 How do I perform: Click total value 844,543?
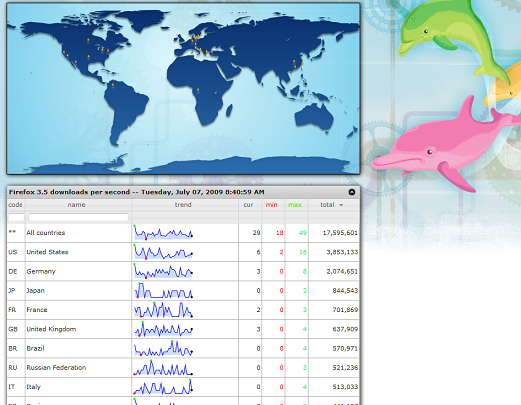click(x=345, y=291)
